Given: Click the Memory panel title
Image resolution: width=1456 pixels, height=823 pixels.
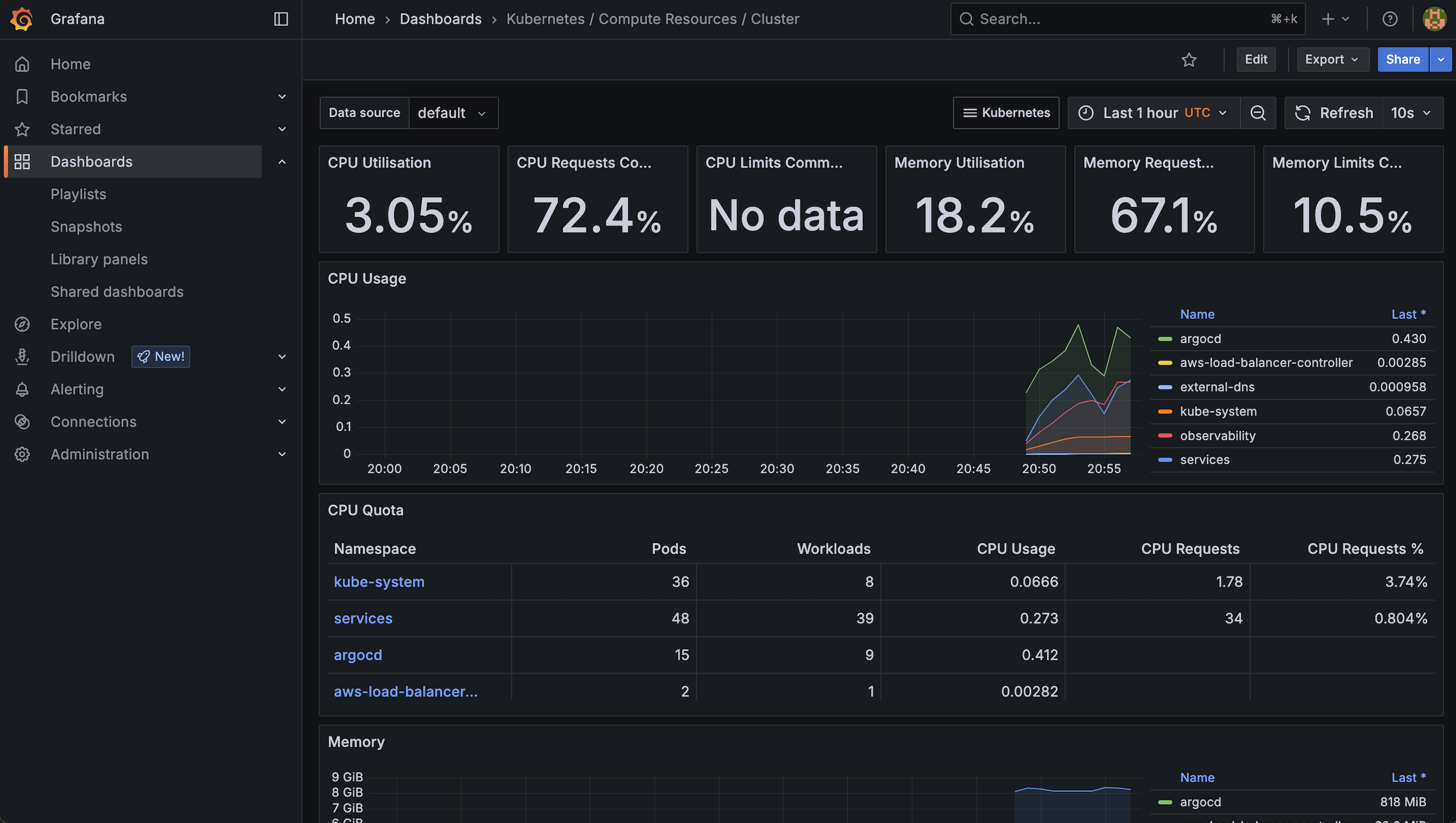Looking at the screenshot, I should point(356,742).
